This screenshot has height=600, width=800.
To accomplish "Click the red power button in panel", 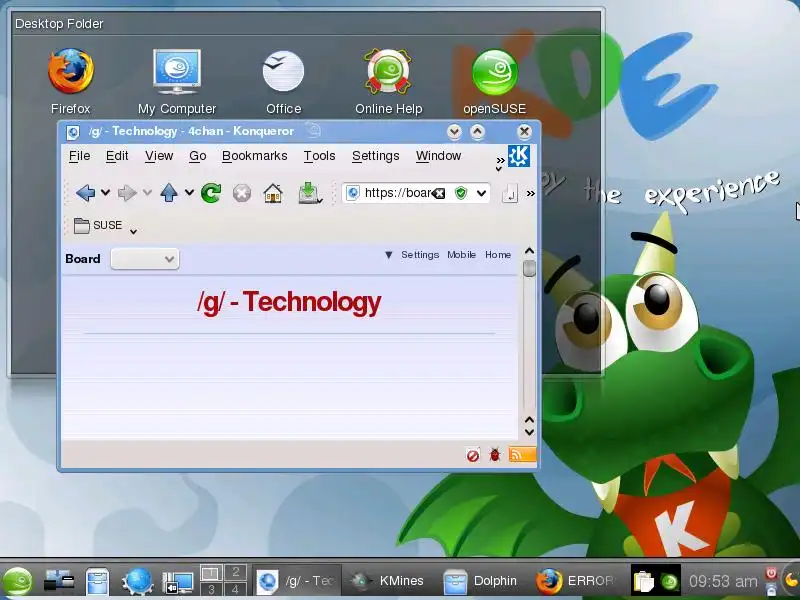I will coord(771,573).
